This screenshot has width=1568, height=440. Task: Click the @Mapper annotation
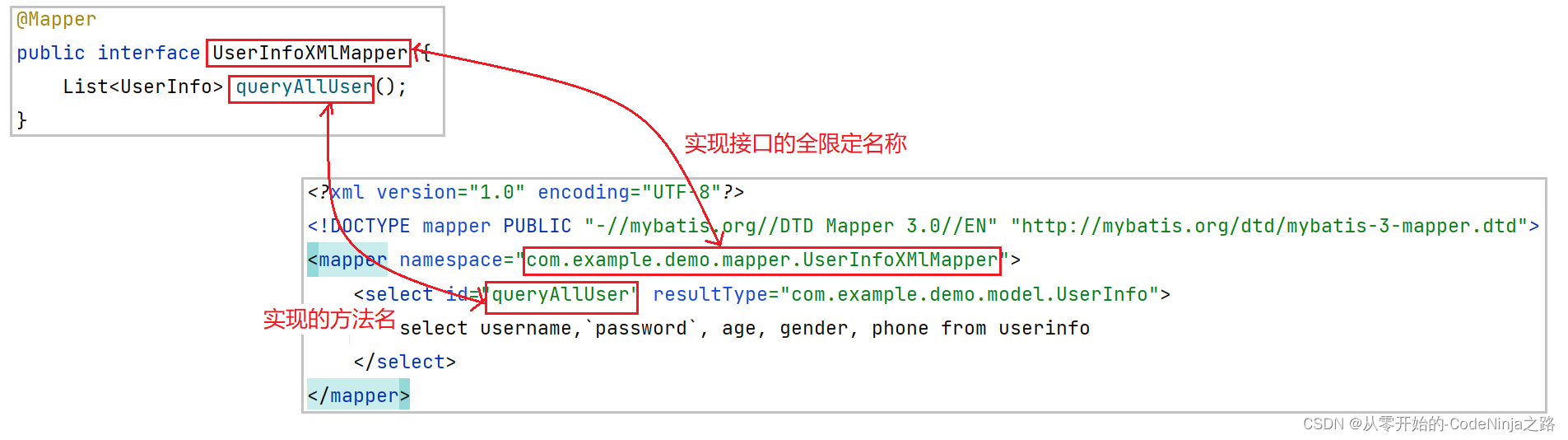56,19
